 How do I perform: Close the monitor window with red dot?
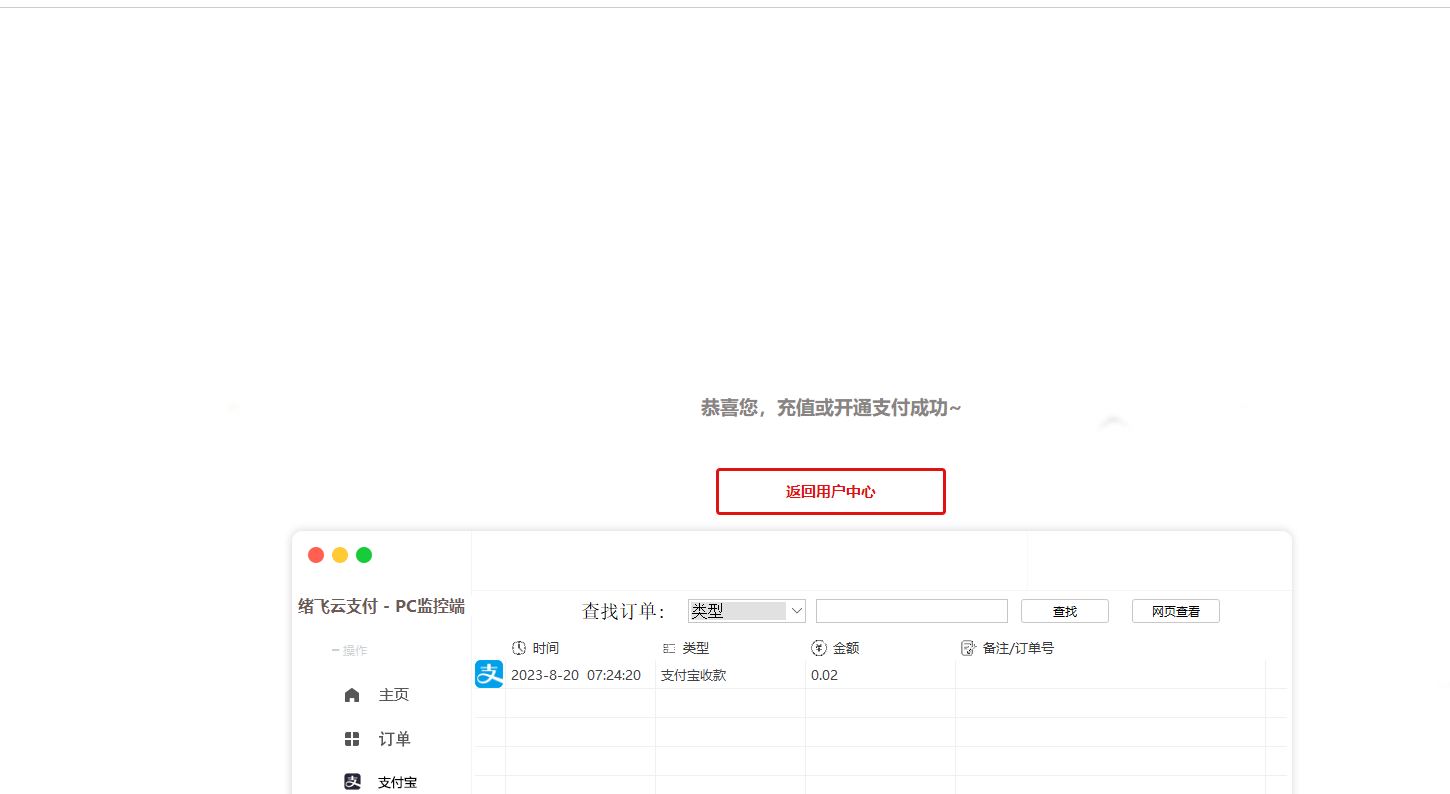coord(316,555)
